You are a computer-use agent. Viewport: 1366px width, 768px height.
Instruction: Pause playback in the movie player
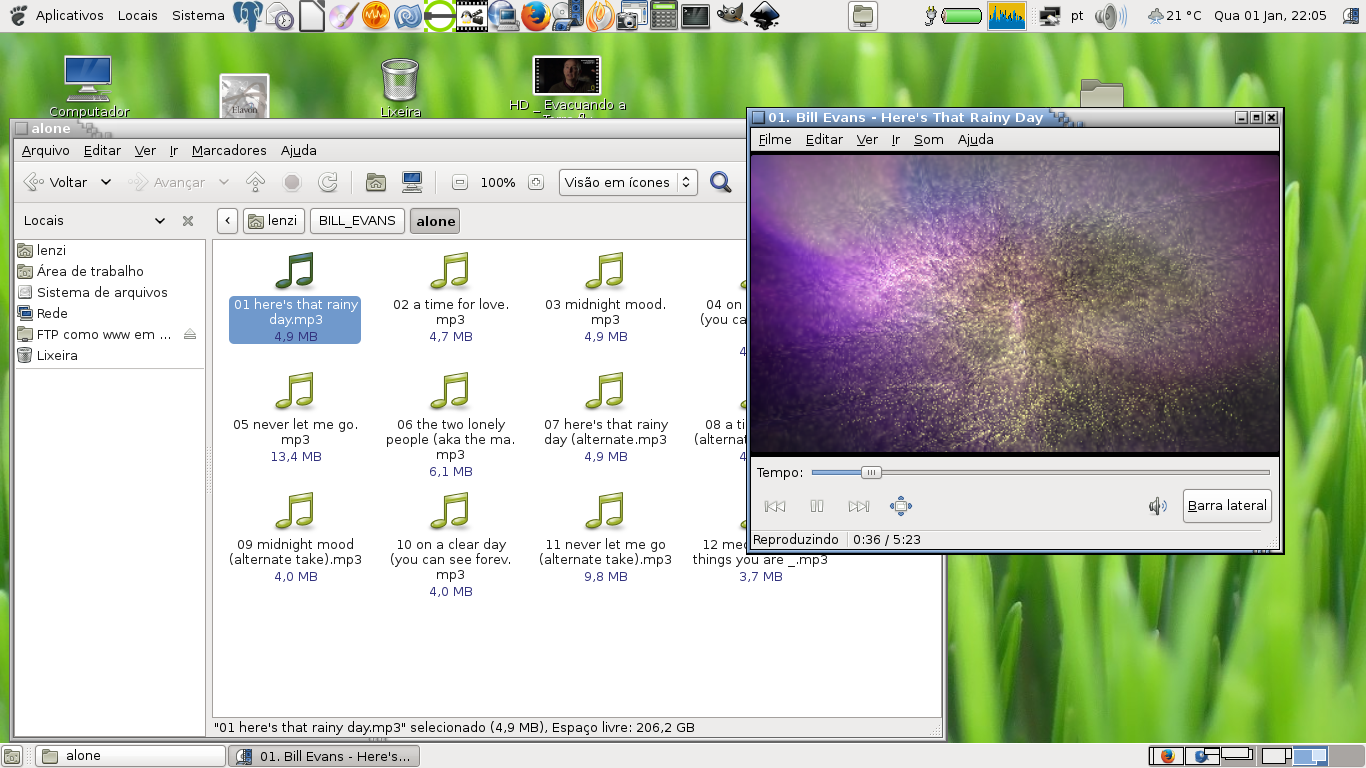(x=817, y=506)
